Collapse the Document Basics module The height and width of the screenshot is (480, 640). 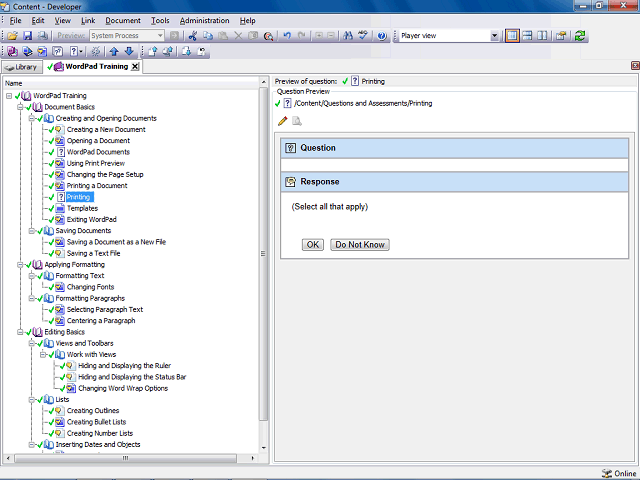20,107
